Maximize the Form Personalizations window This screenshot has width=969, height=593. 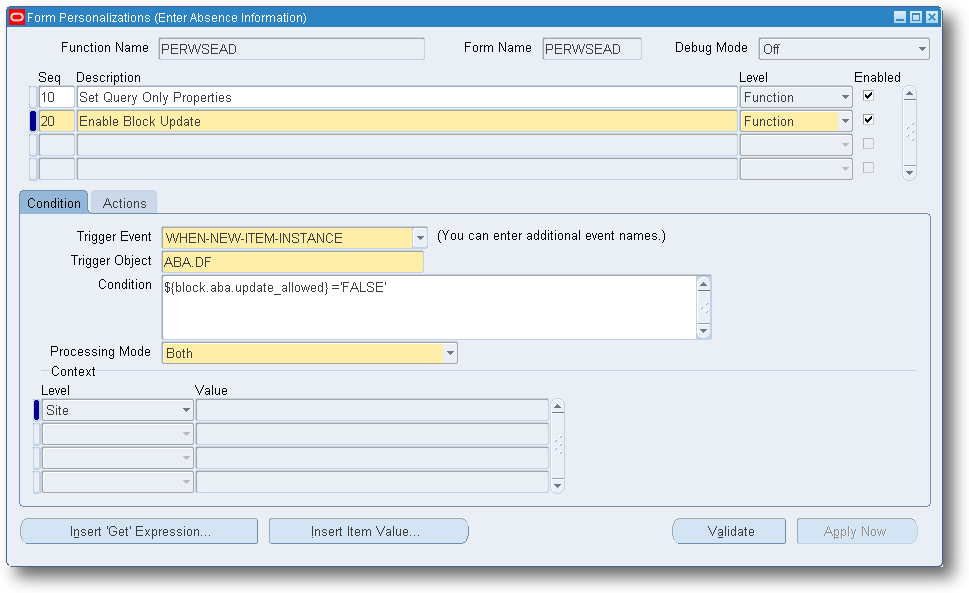(916, 17)
